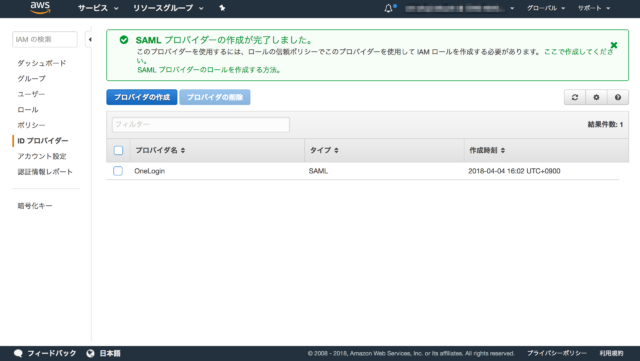Go to ダッシュボード in sidebar
This screenshot has height=361, width=640.
42,63
